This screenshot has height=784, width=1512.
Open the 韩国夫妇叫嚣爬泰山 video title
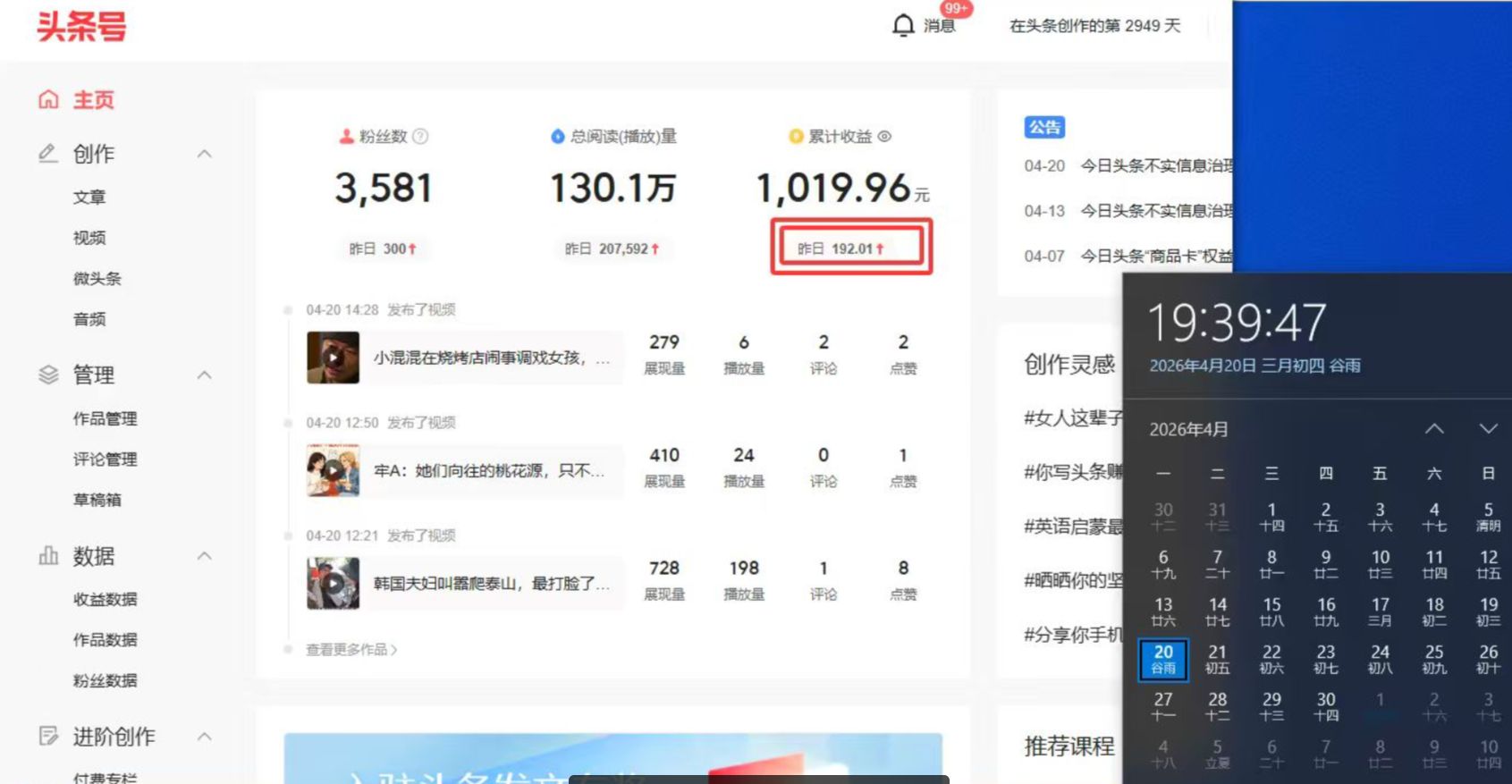point(492,584)
